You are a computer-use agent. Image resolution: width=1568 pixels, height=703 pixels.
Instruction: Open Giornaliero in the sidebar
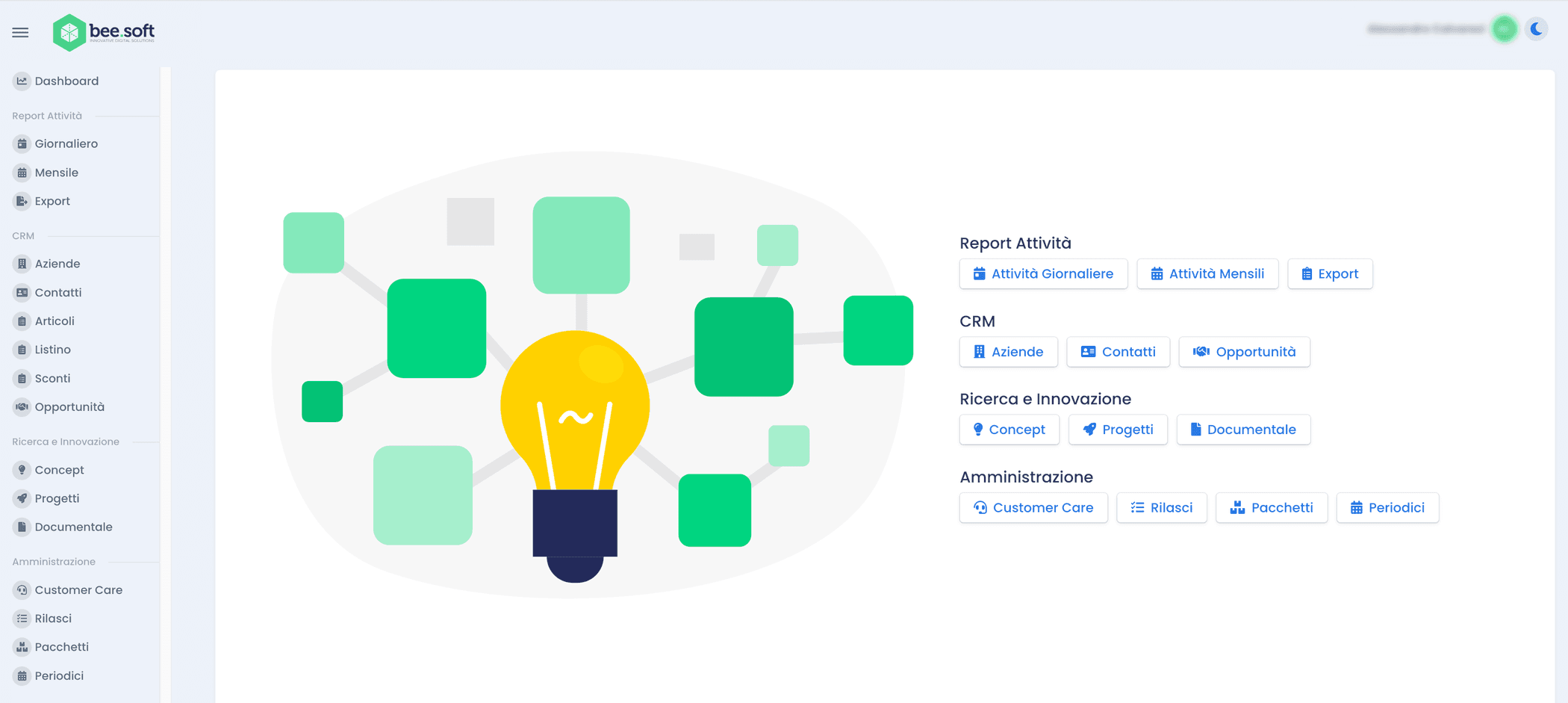[66, 143]
